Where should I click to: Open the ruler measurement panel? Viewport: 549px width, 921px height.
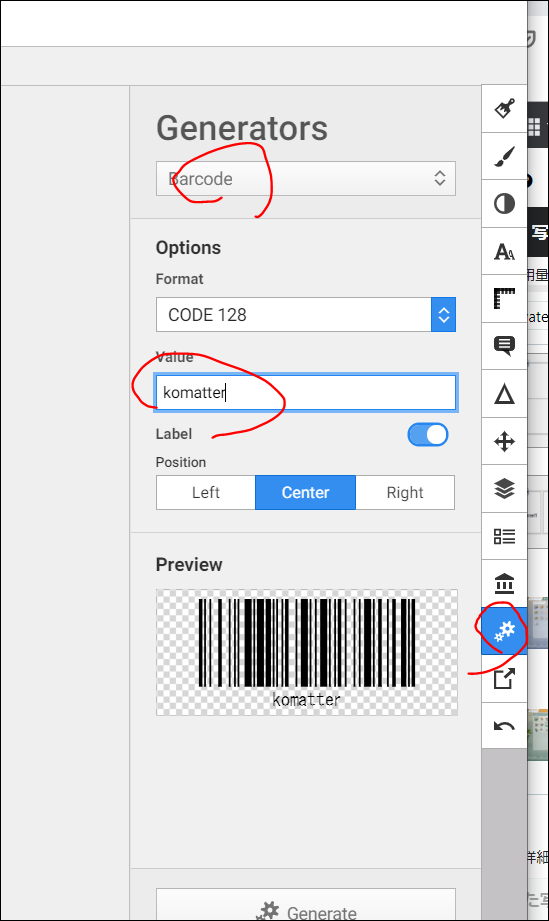[504, 299]
